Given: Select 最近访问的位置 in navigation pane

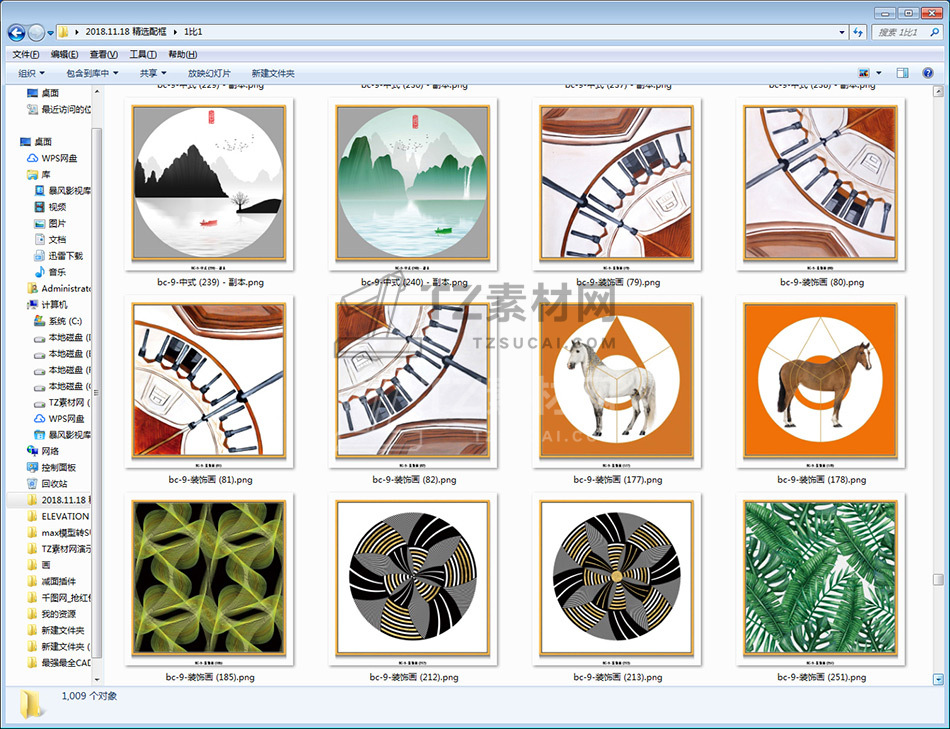Looking at the screenshot, I should (x=59, y=110).
